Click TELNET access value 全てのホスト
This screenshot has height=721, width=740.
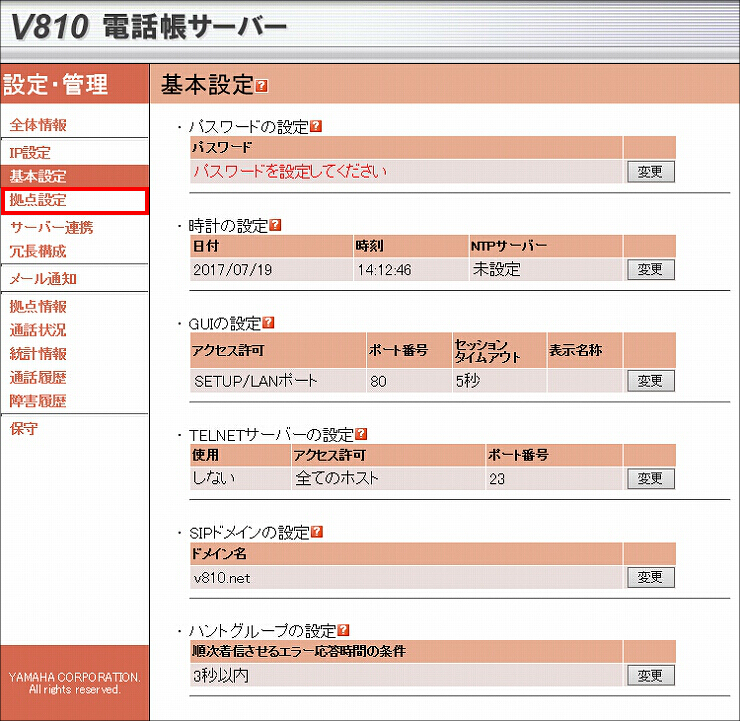tap(337, 478)
